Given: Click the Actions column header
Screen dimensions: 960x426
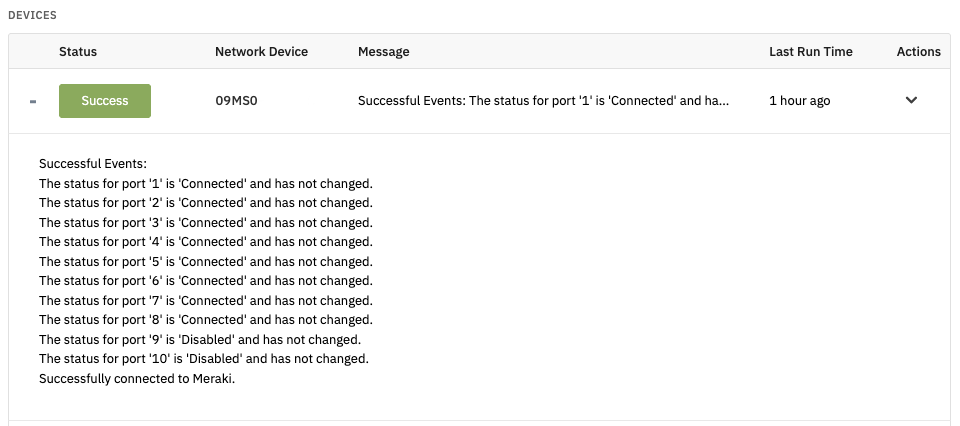Looking at the screenshot, I should tap(918, 51).
